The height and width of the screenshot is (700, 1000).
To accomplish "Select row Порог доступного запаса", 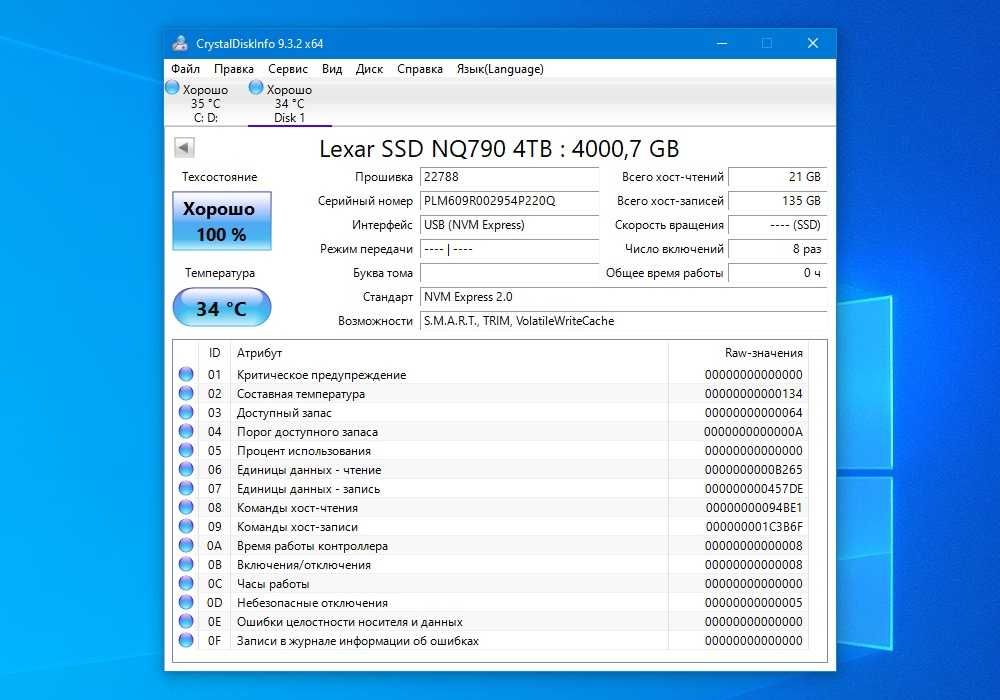I will coord(491,432).
